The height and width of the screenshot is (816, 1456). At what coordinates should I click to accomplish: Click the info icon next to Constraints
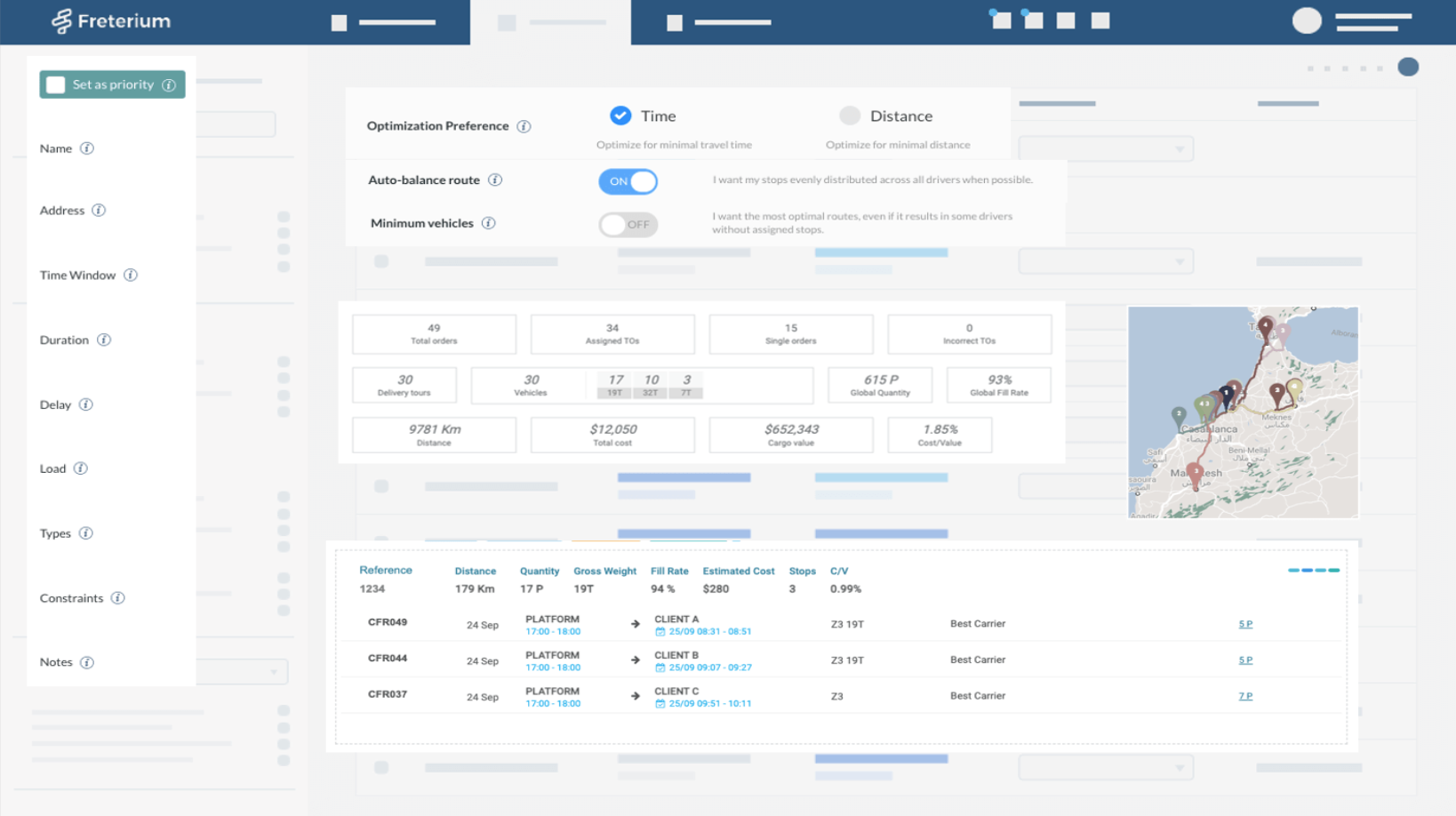coord(118,598)
